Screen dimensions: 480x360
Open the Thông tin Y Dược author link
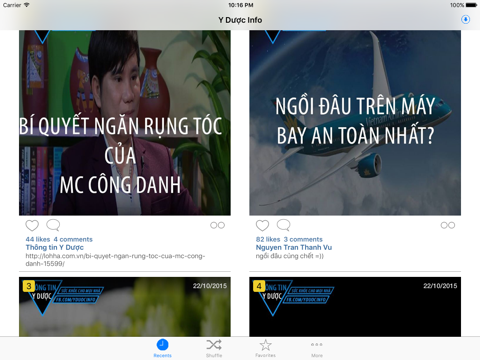click(x=55, y=247)
